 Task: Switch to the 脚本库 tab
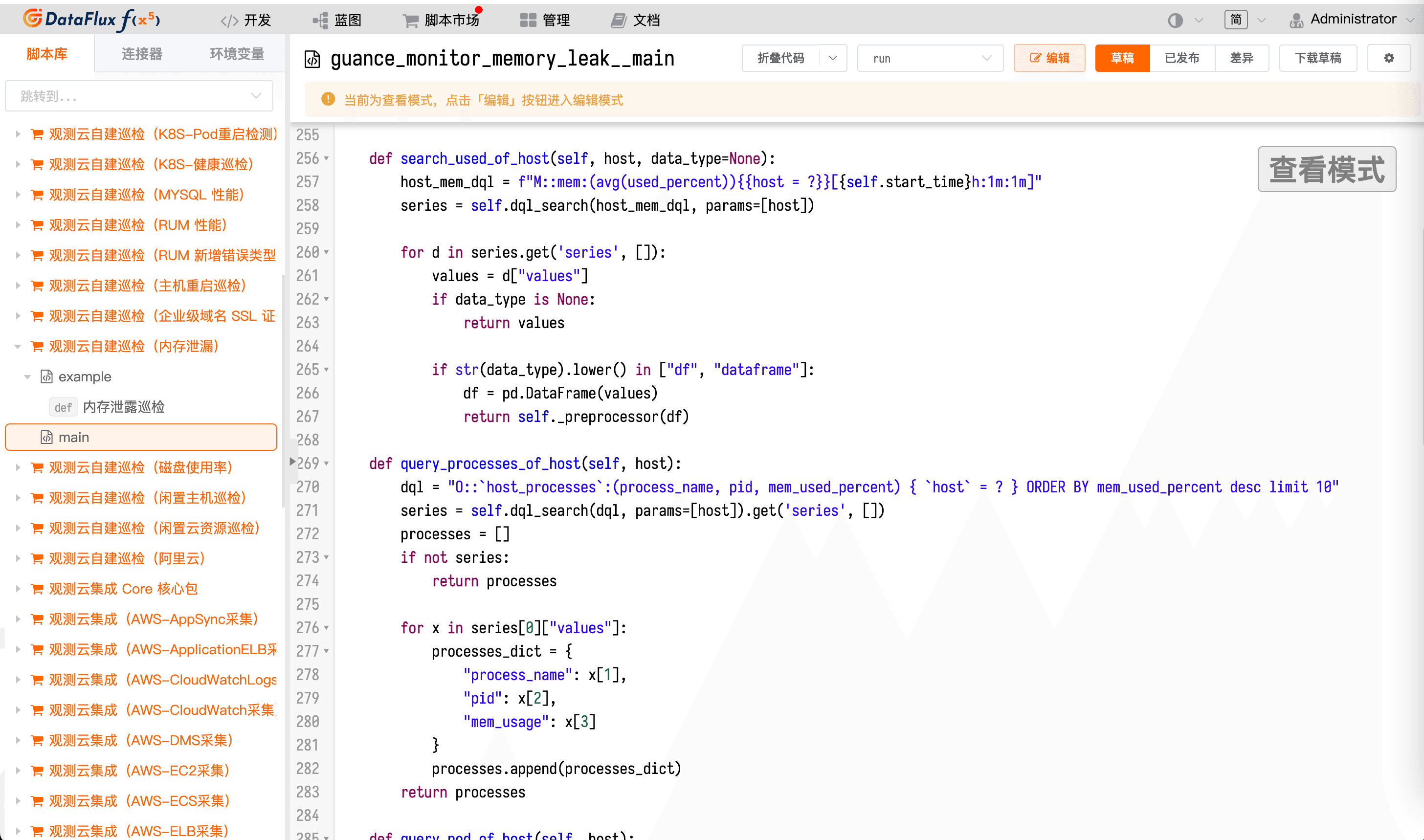(47, 54)
